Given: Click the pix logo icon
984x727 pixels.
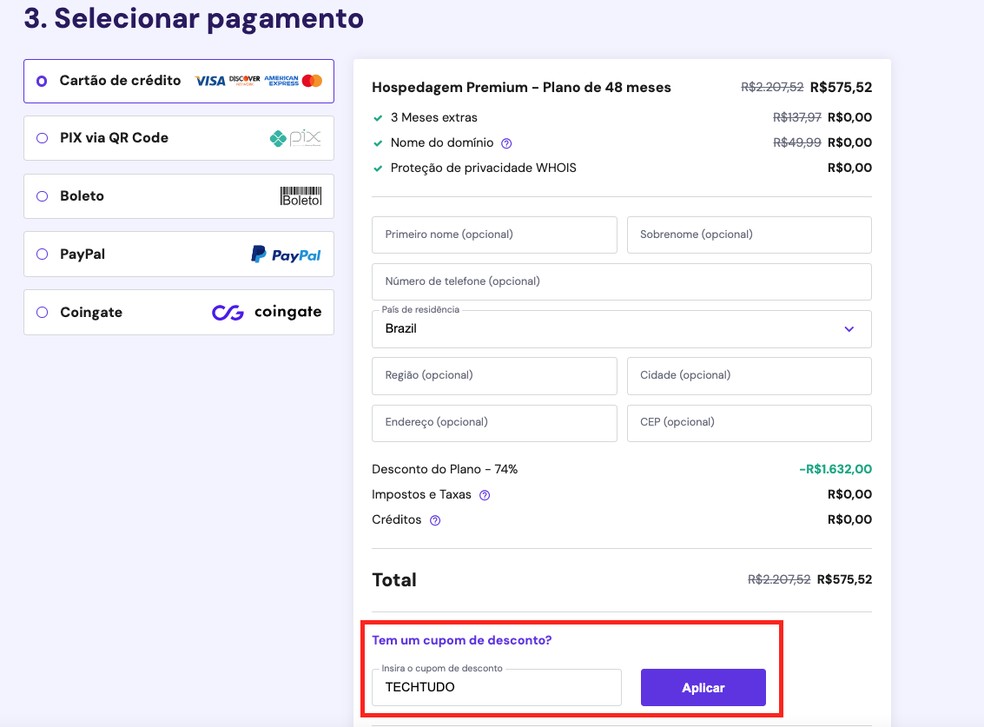Looking at the screenshot, I should [x=295, y=138].
